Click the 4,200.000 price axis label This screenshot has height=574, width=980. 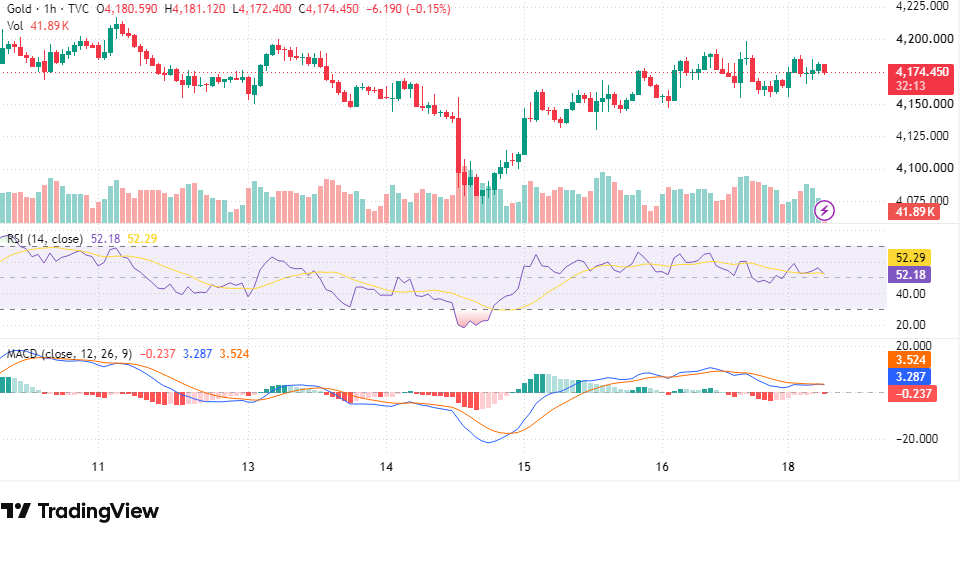pos(924,39)
